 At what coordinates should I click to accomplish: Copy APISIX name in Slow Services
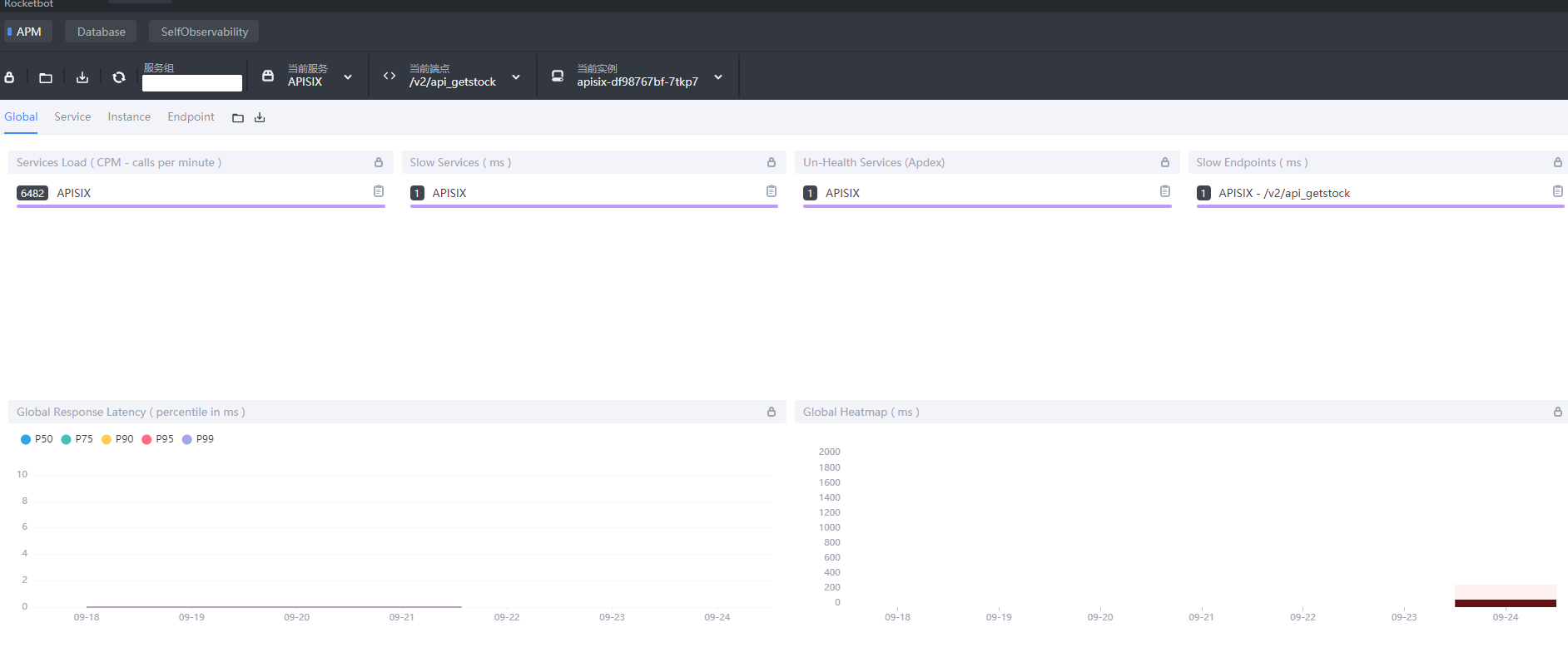coord(772,191)
